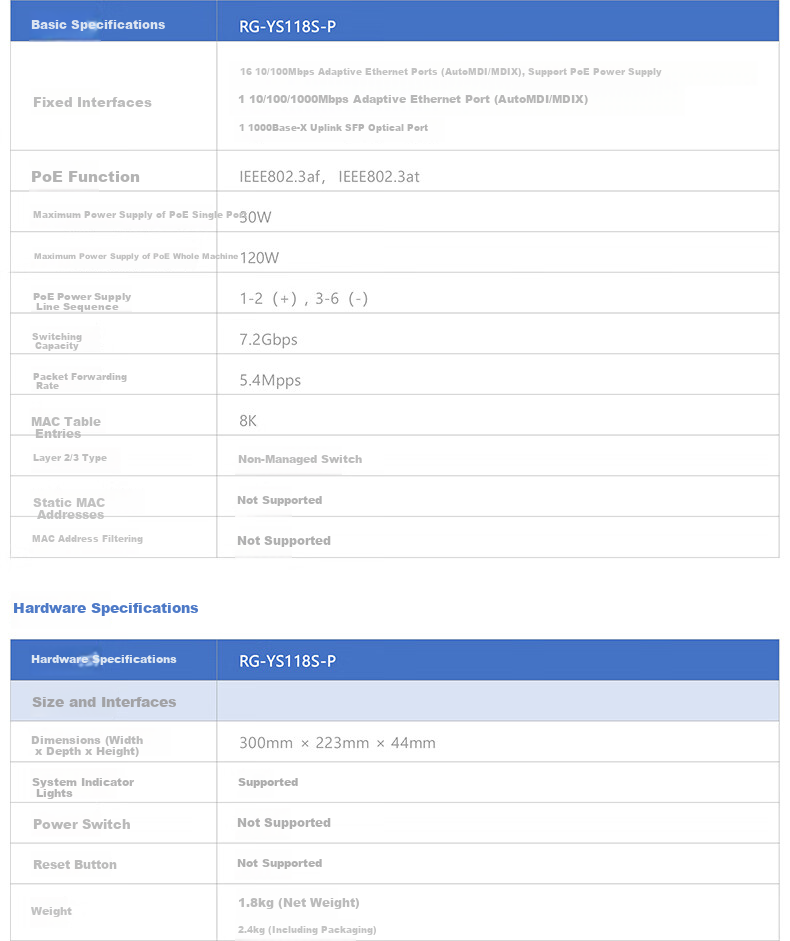Viewport: 790px width, 941px height.
Task: Click the '30W' value
Action: (255, 217)
